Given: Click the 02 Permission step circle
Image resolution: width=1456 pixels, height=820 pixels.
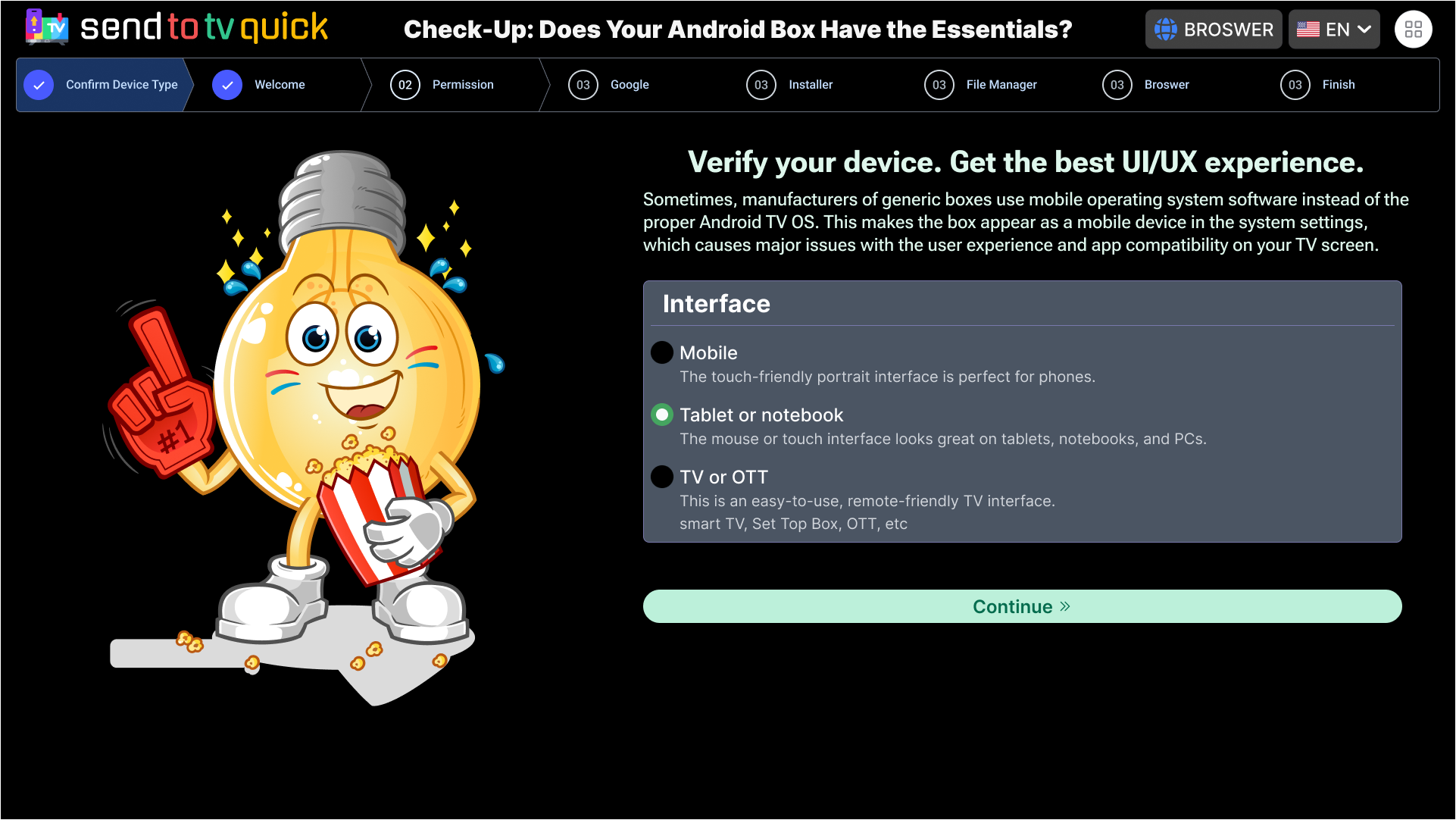Looking at the screenshot, I should 405,85.
